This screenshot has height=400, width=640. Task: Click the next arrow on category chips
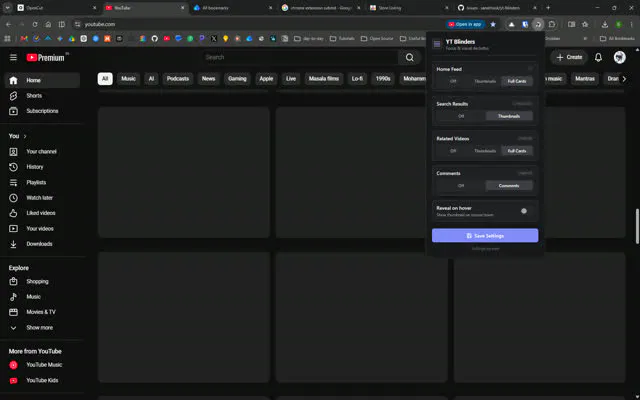click(x=624, y=79)
